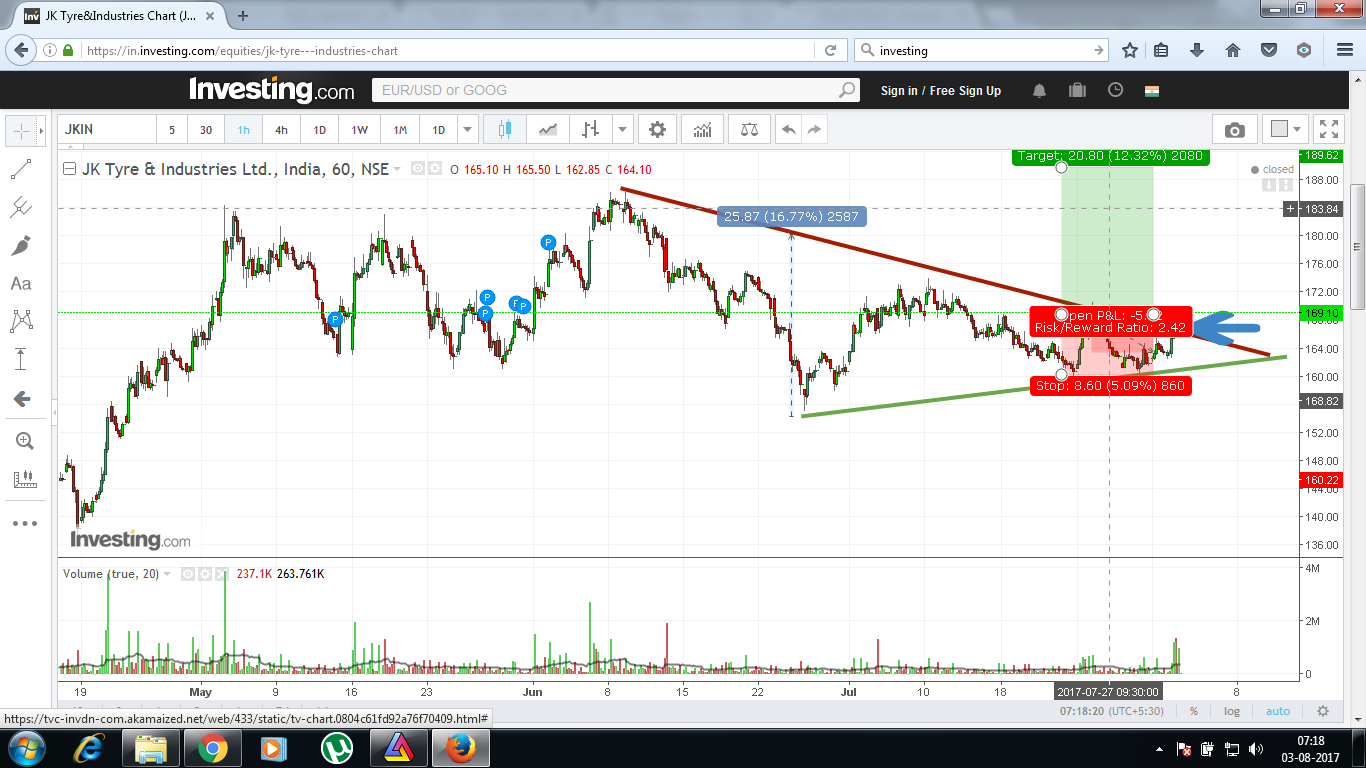Open uTorrent from the taskbar
The image size is (1366, 768).
[x=336, y=747]
